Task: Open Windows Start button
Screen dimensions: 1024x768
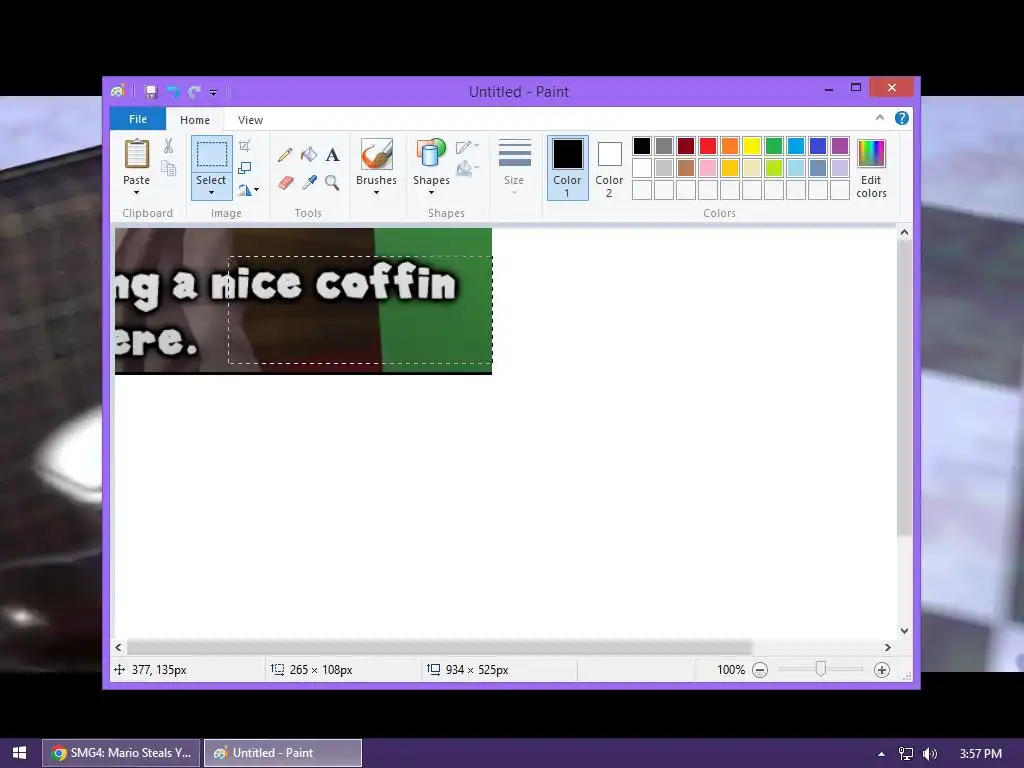Action: (x=19, y=752)
